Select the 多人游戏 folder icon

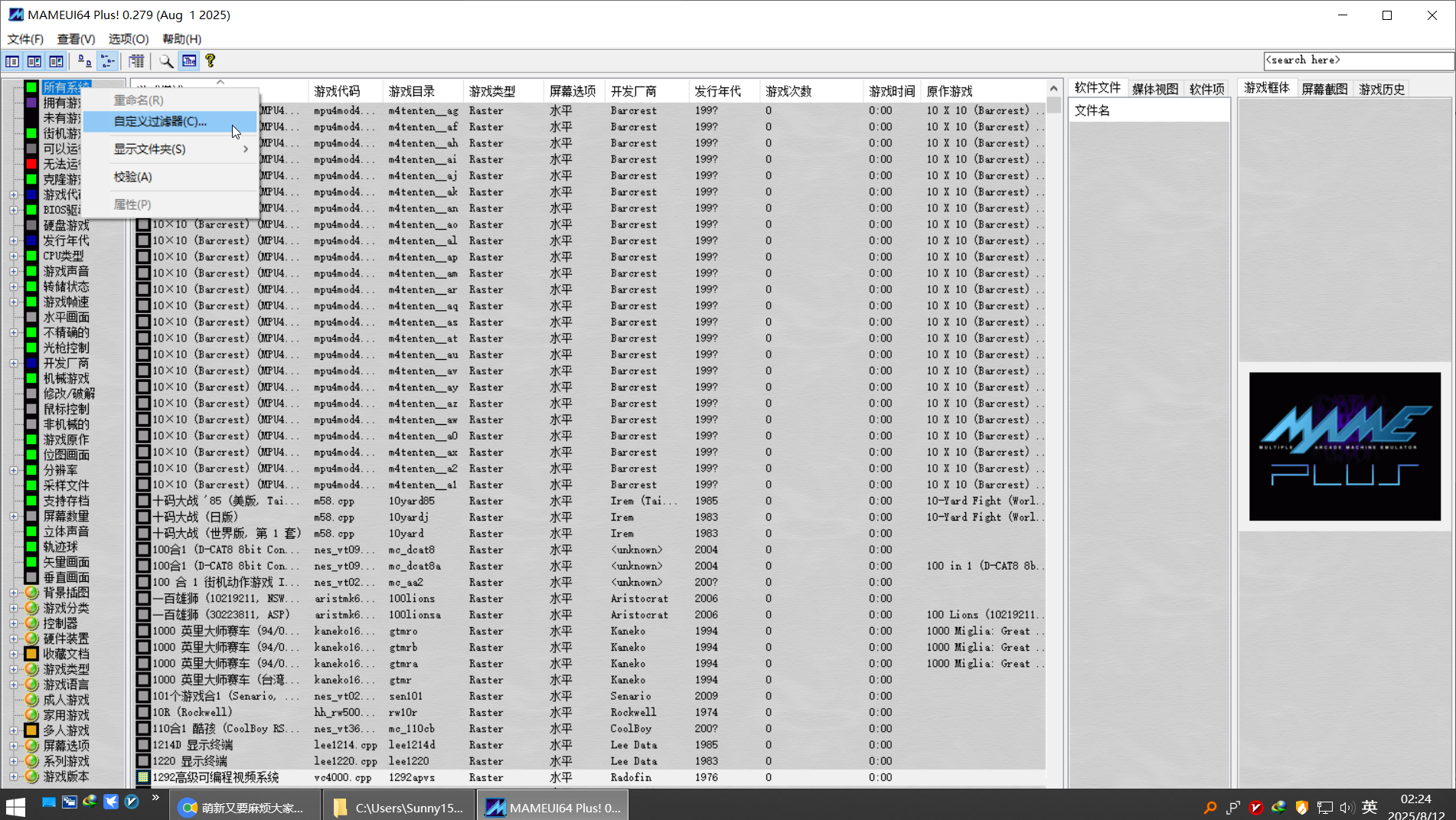click(31, 730)
